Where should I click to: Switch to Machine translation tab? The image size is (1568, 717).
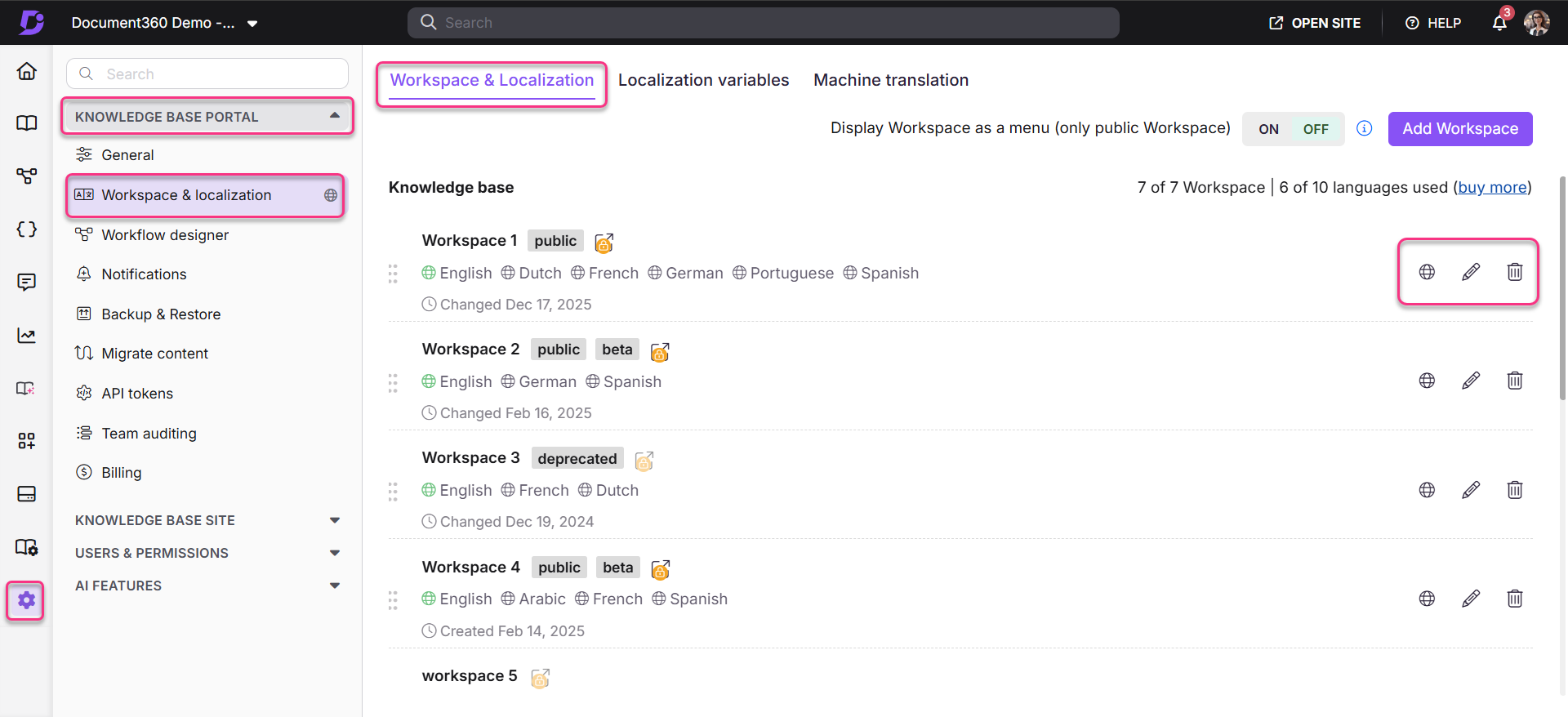point(891,80)
